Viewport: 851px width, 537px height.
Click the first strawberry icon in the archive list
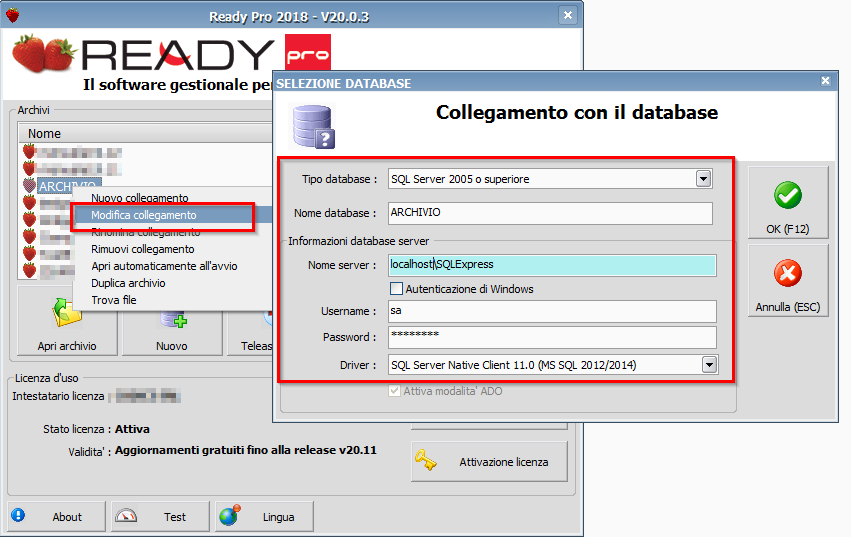coord(29,151)
